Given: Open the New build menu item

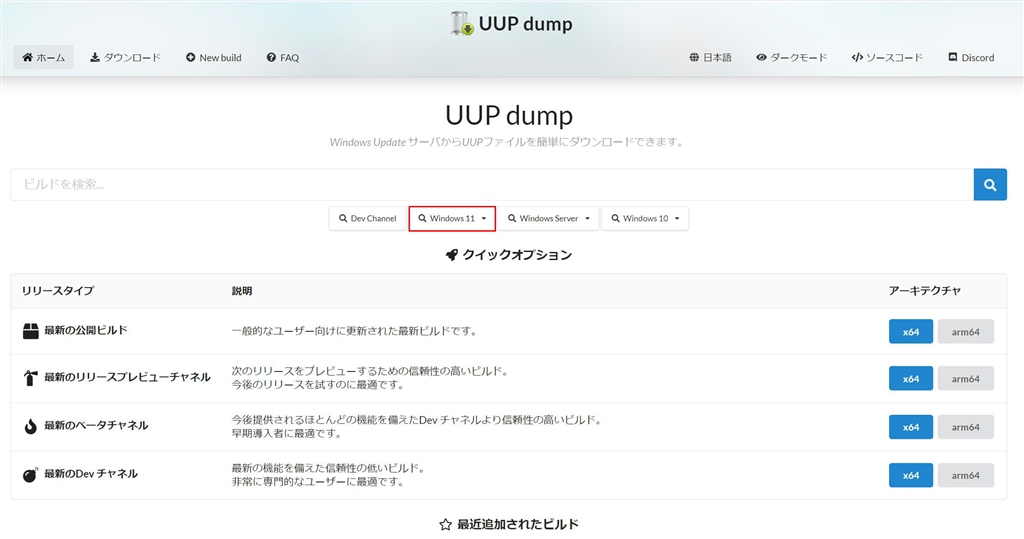Looking at the screenshot, I should [x=214, y=57].
